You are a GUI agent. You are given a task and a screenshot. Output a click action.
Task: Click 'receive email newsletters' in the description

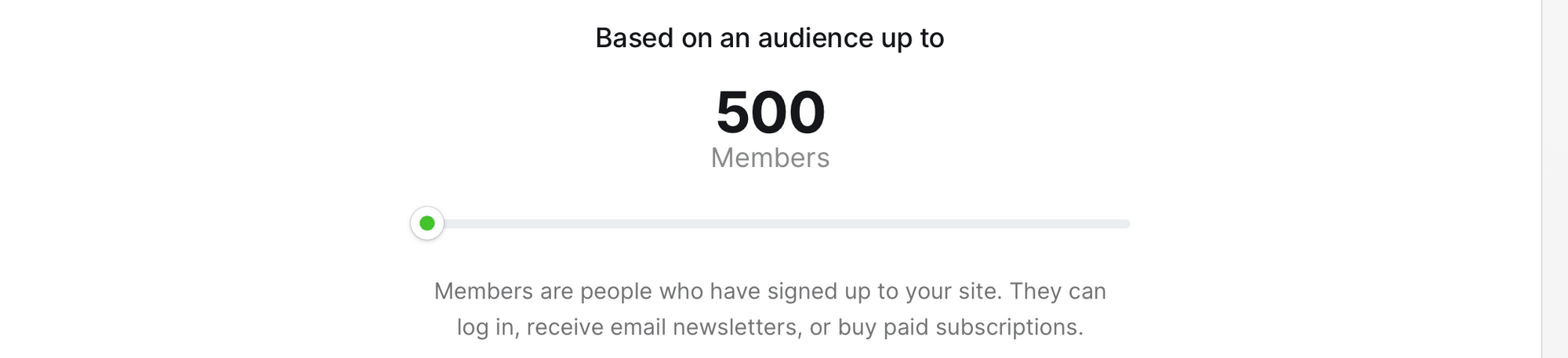tap(663, 327)
